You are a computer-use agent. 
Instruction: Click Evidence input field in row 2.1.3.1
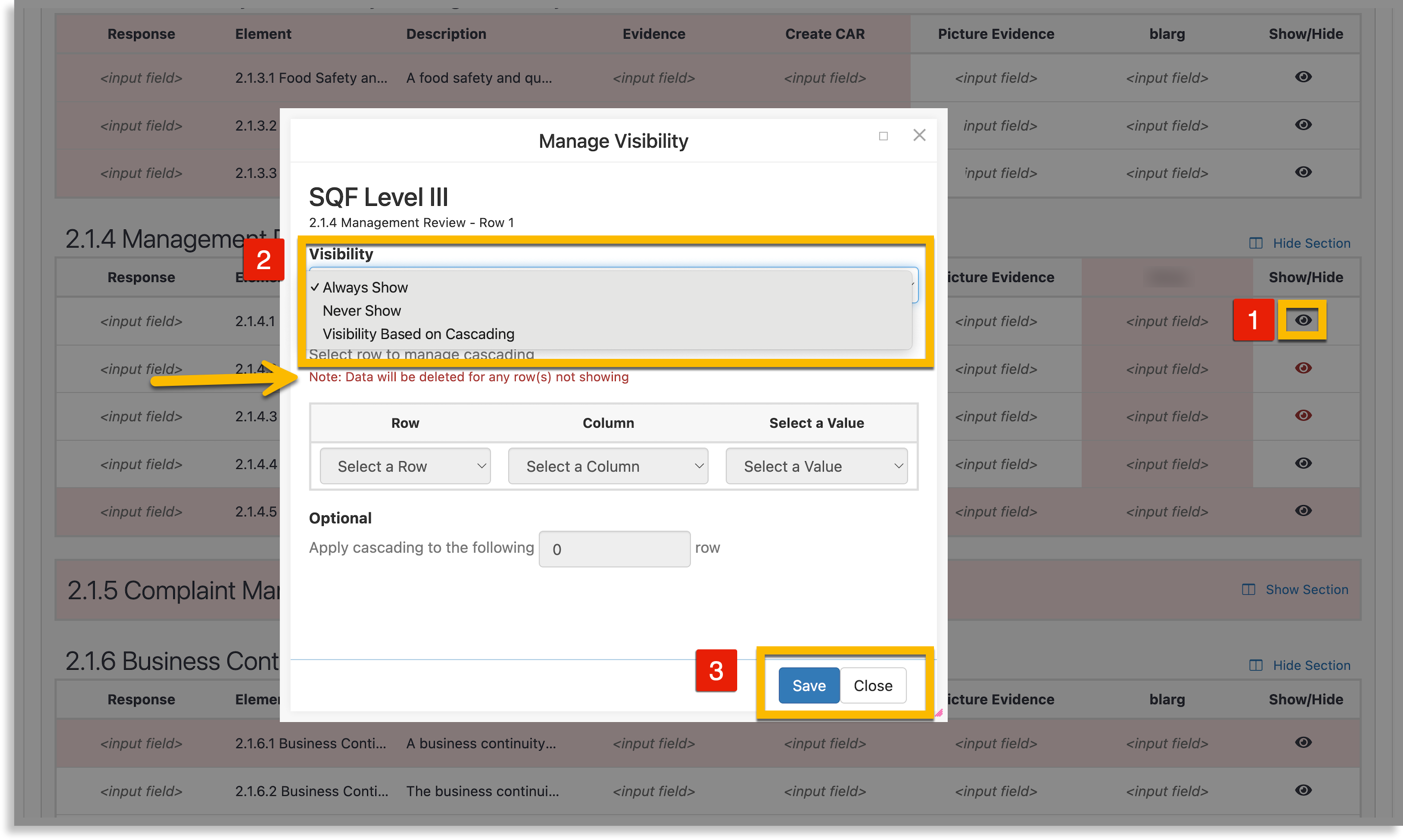click(x=654, y=78)
